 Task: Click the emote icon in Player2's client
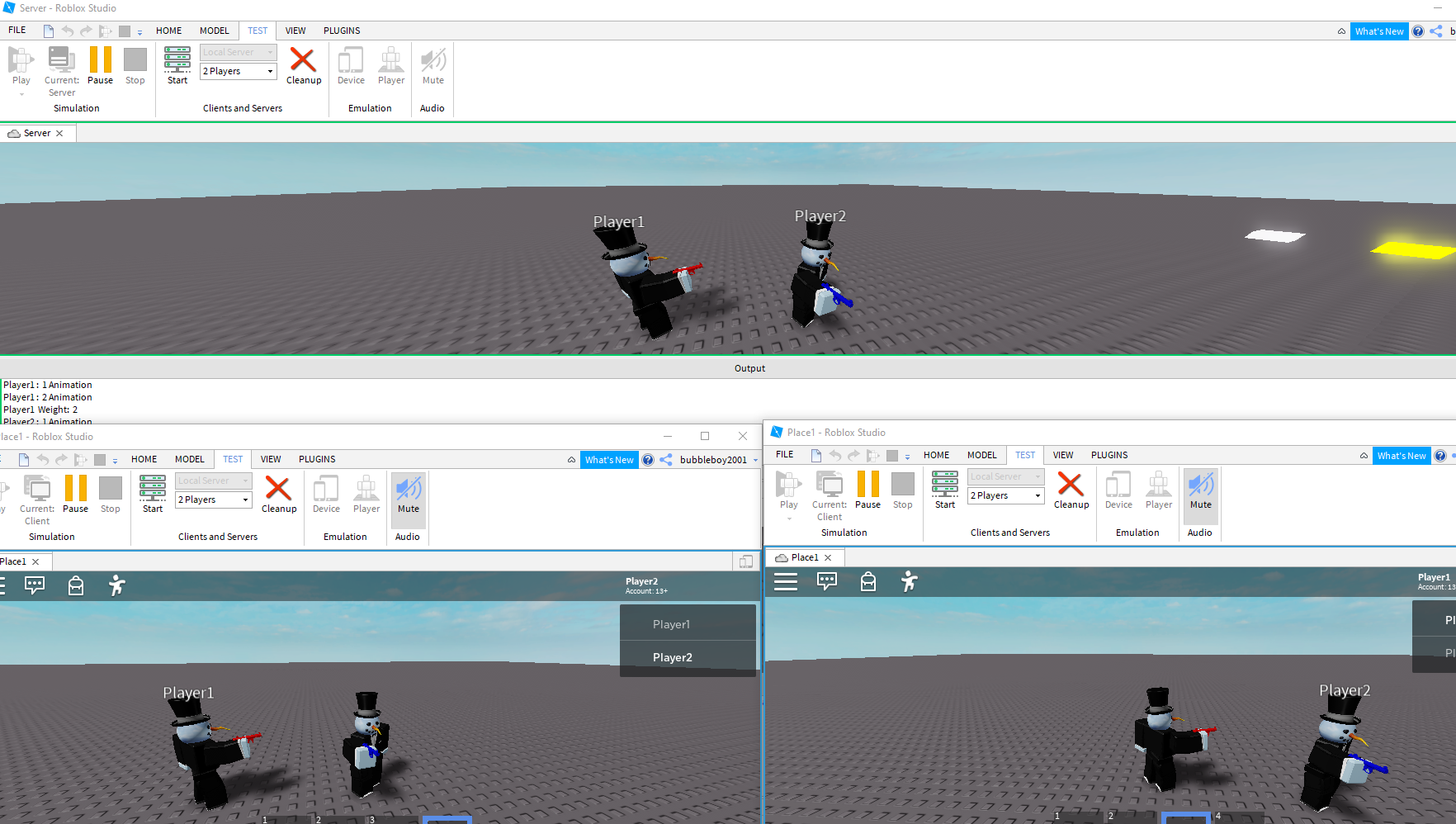[117, 585]
